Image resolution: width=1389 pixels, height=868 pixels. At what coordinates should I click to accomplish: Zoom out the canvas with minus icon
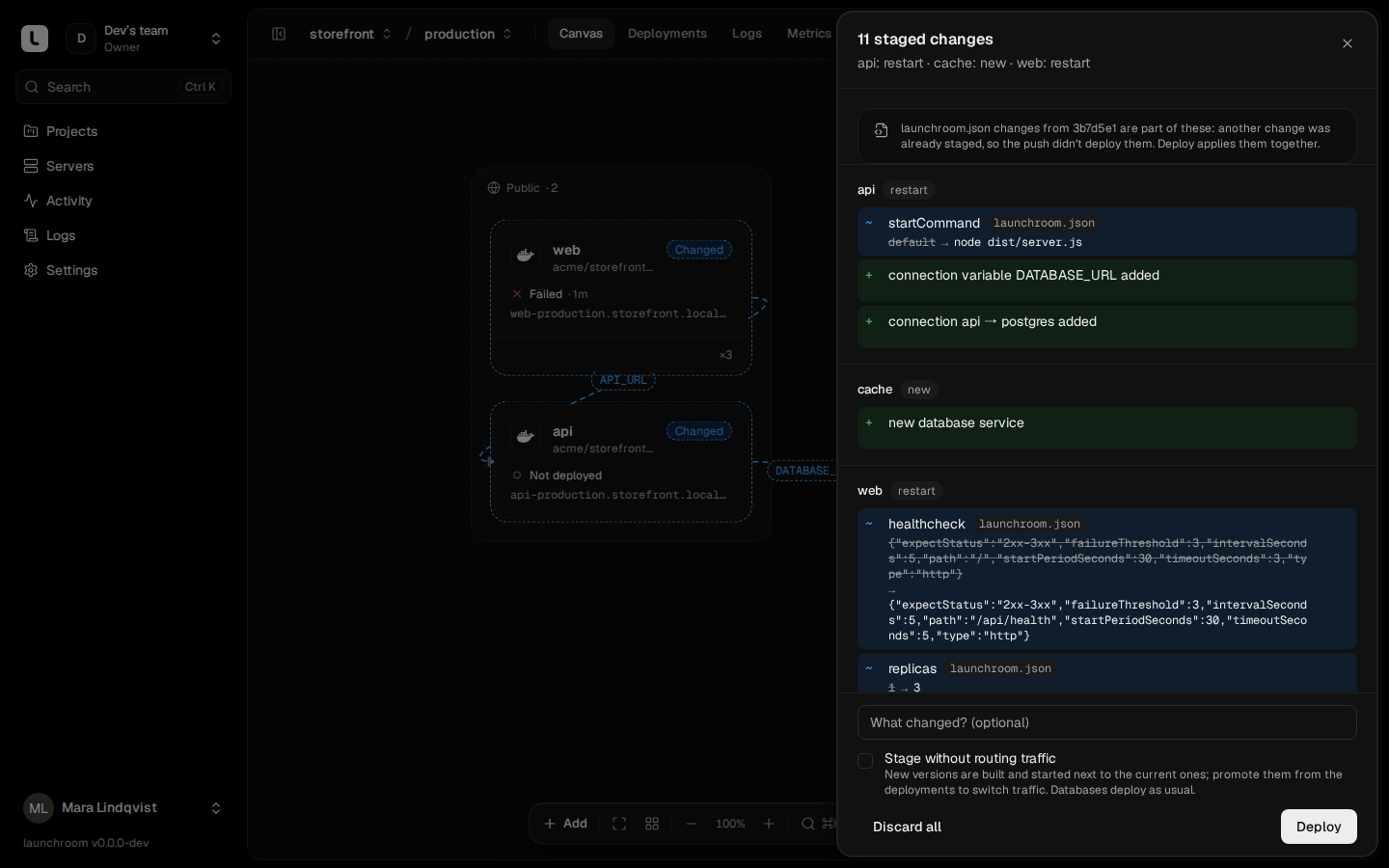(x=691, y=824)
